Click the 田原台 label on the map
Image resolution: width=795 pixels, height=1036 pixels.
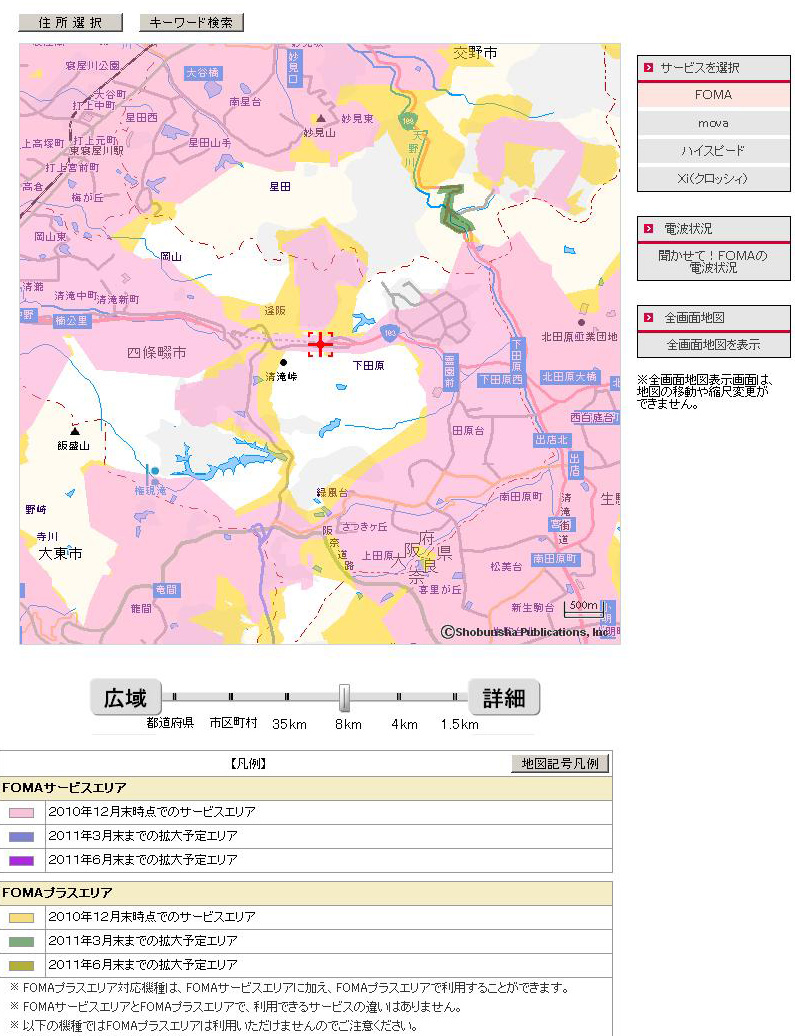pos(468,430)
